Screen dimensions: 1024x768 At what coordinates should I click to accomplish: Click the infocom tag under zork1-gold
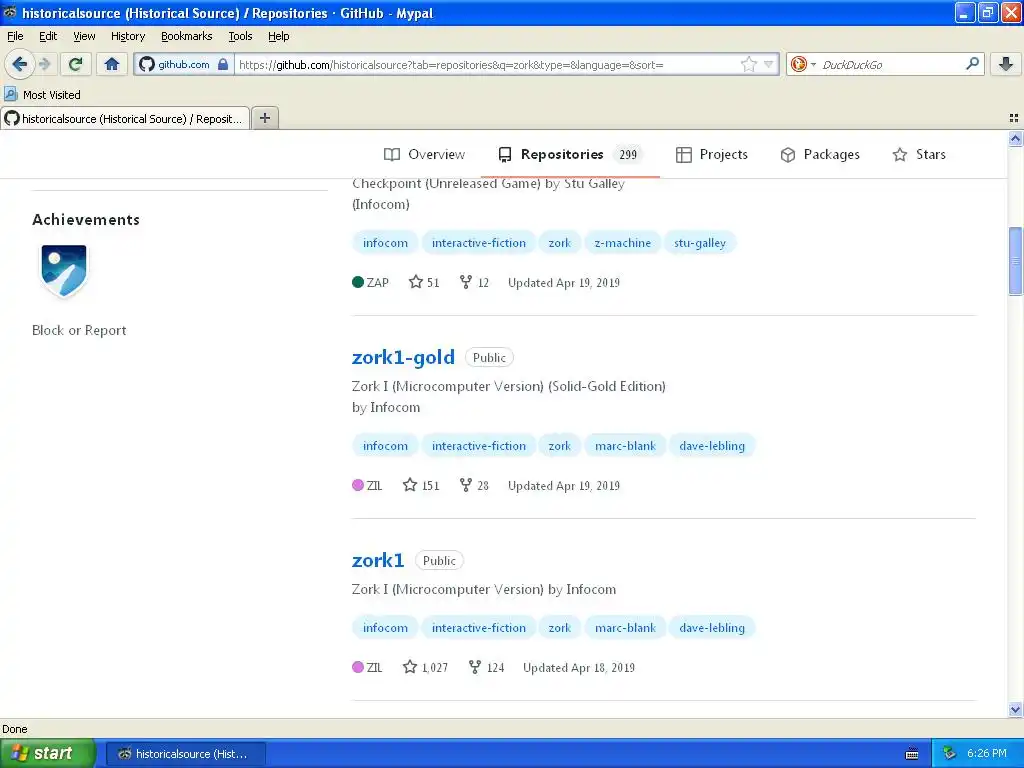point(385,446)
